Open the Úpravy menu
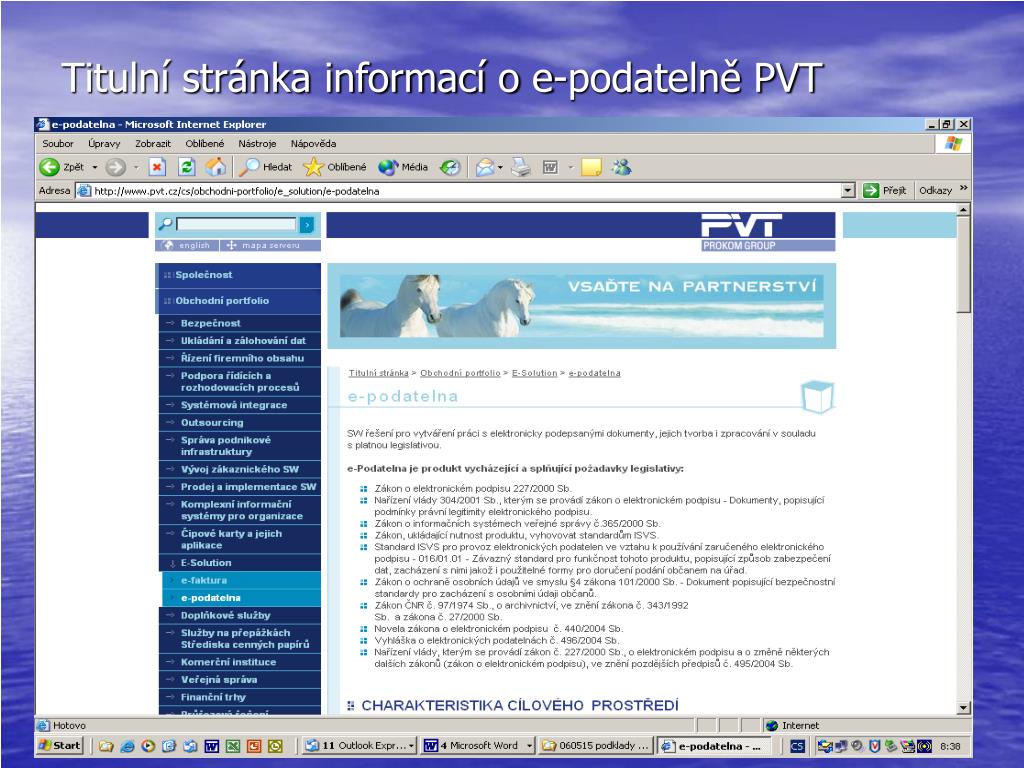This screenshot has height=768, width=1024. (x=104, y=143)
